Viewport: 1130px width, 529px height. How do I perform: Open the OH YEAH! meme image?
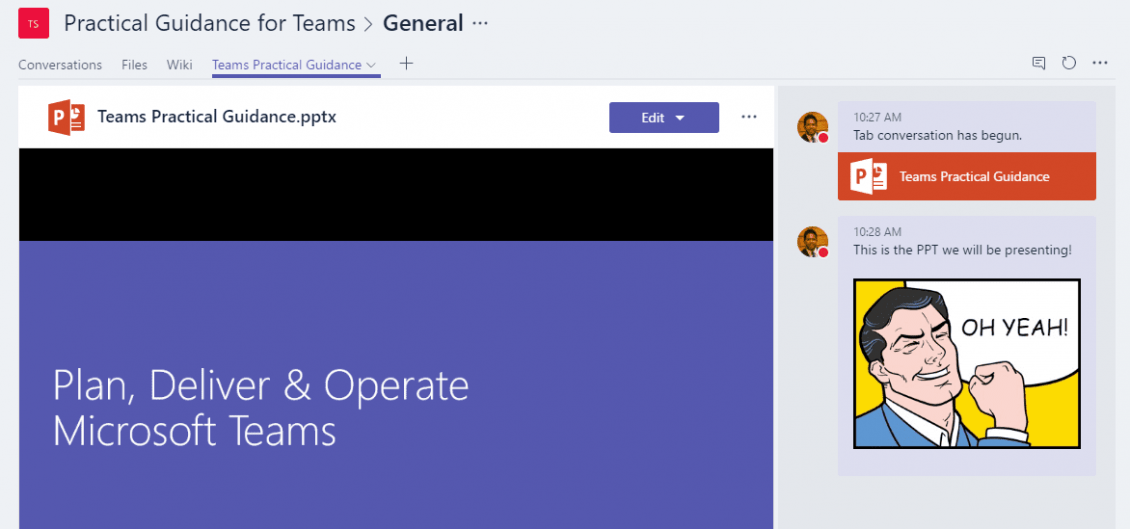(x=966, y=363)
